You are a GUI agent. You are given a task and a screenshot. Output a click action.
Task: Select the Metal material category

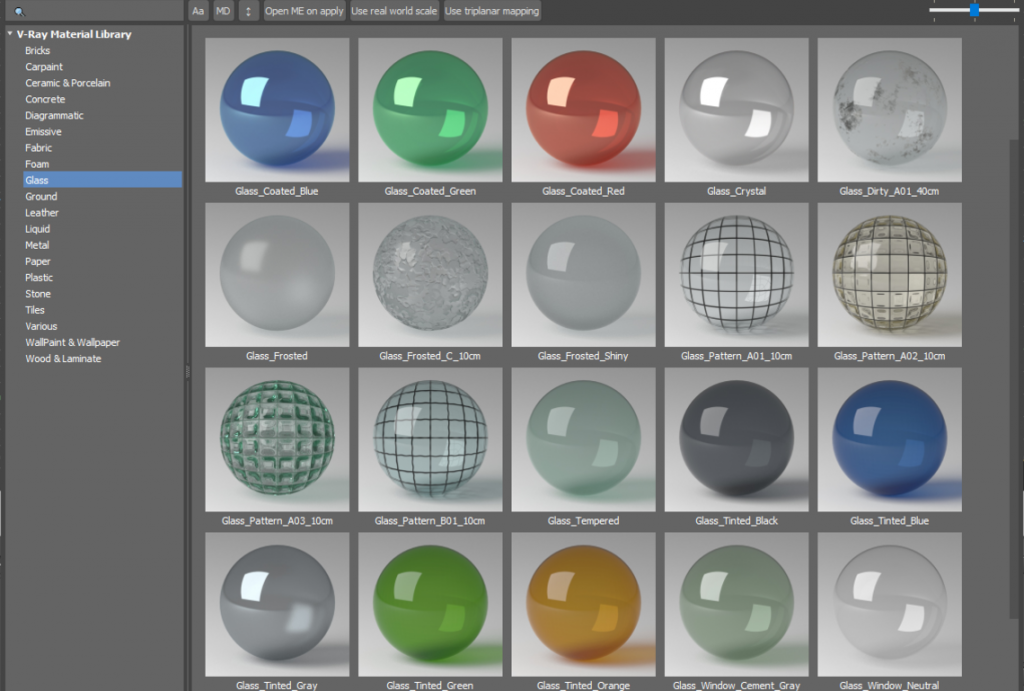tap(37, 245)
